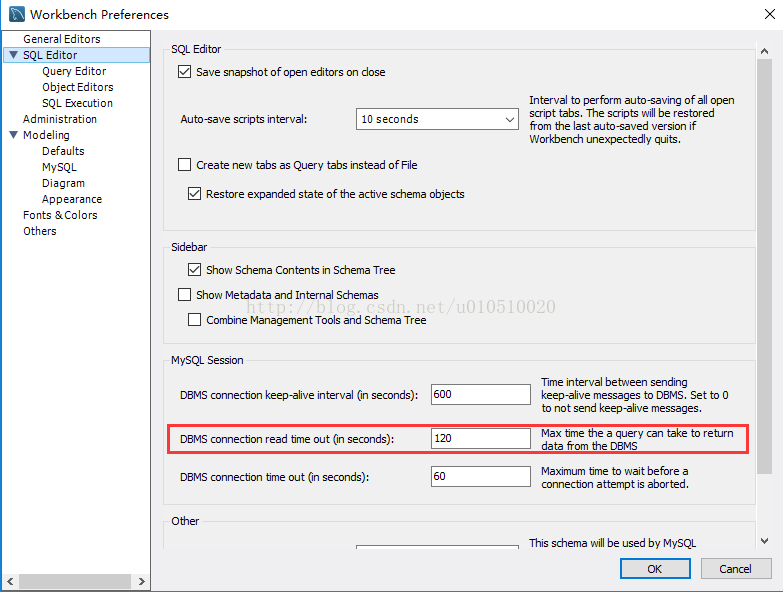Viewport: 783px width, 592px height.
Task: Collapse the Modeling tree node arrow
Action: pyautogui.click(x=13, y=135)
